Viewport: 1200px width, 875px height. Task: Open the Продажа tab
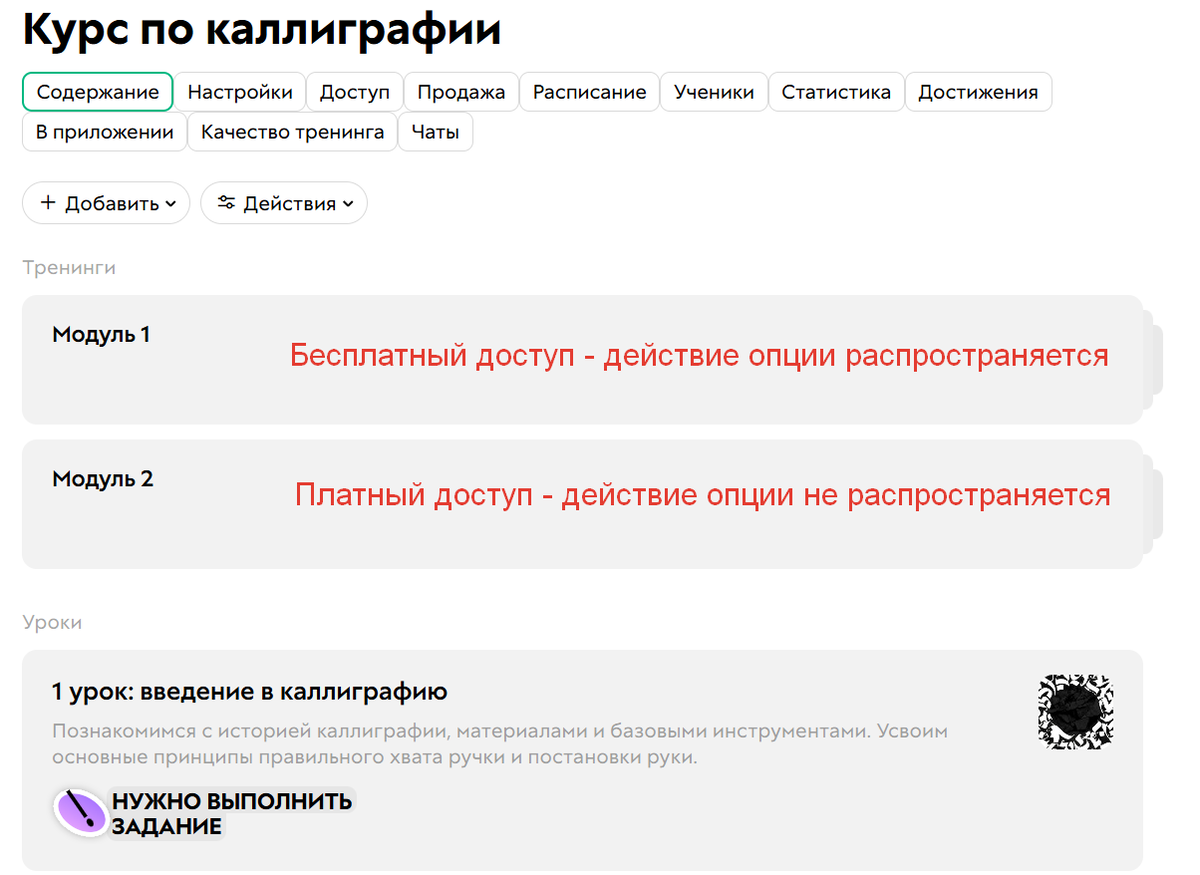point(460,91)
